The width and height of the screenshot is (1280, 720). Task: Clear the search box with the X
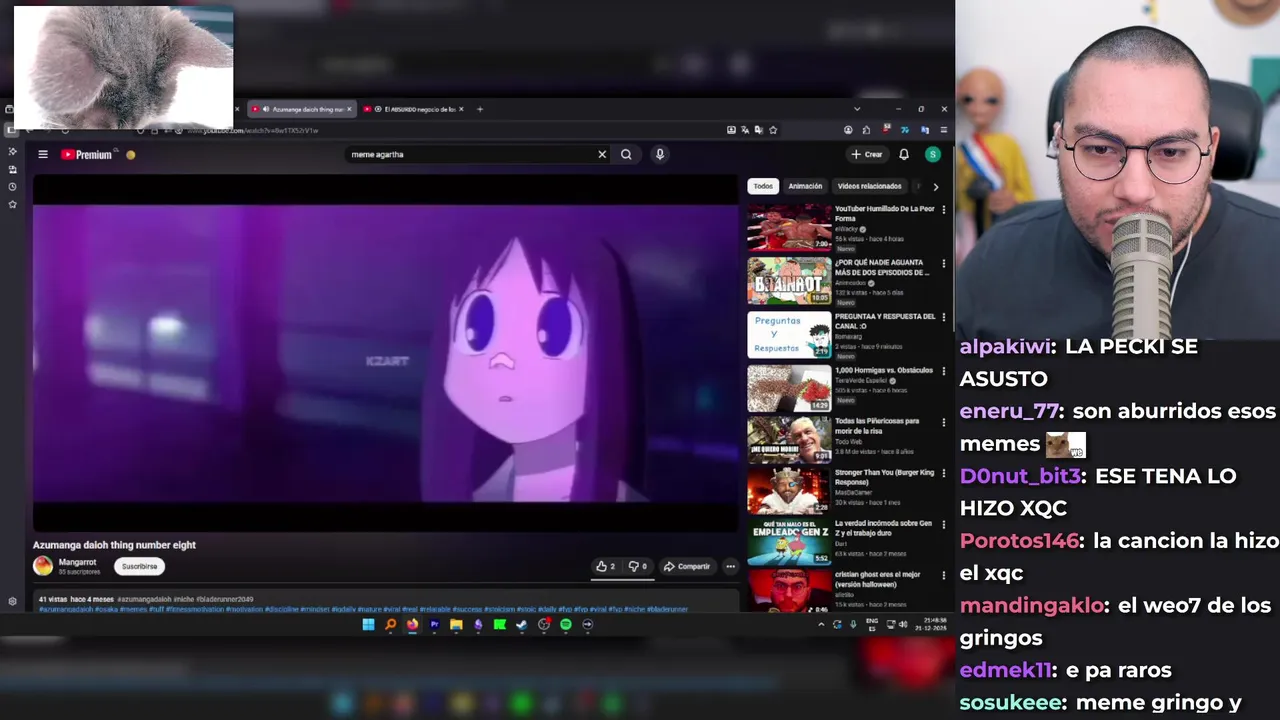tap(602, 154)
